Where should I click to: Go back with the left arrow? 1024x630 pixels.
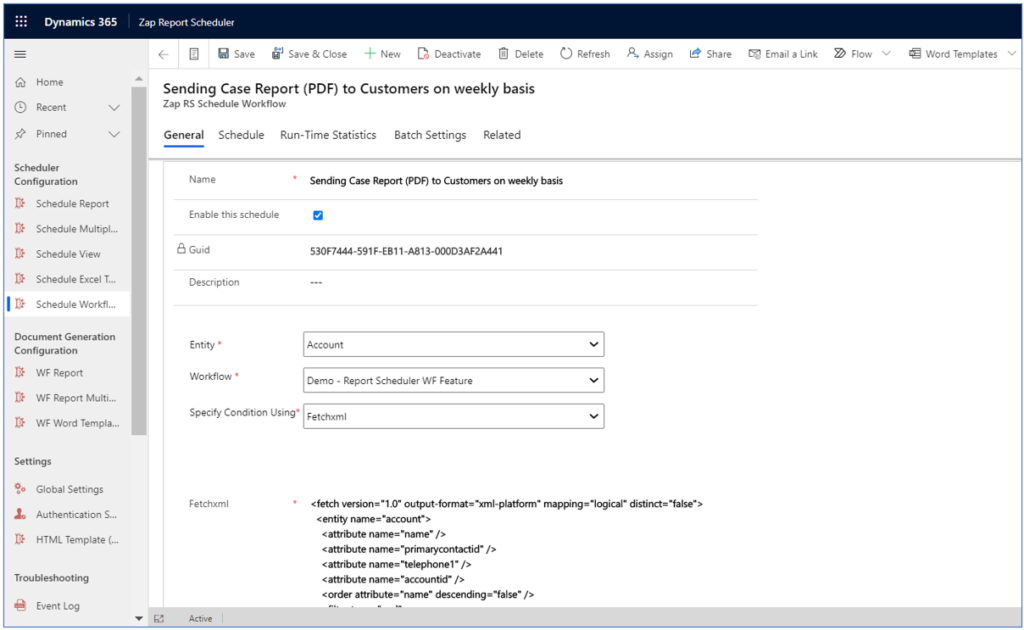163,54
